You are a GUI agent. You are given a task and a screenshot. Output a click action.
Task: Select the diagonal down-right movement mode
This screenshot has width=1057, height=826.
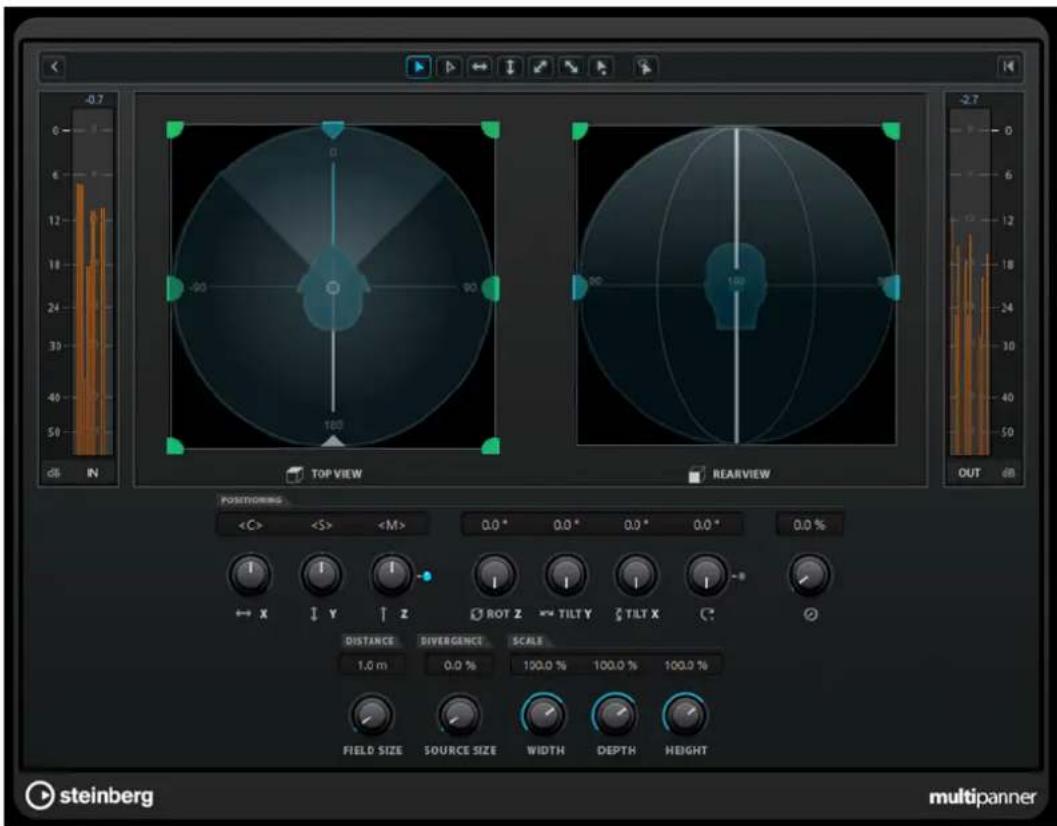pos(571,67)
